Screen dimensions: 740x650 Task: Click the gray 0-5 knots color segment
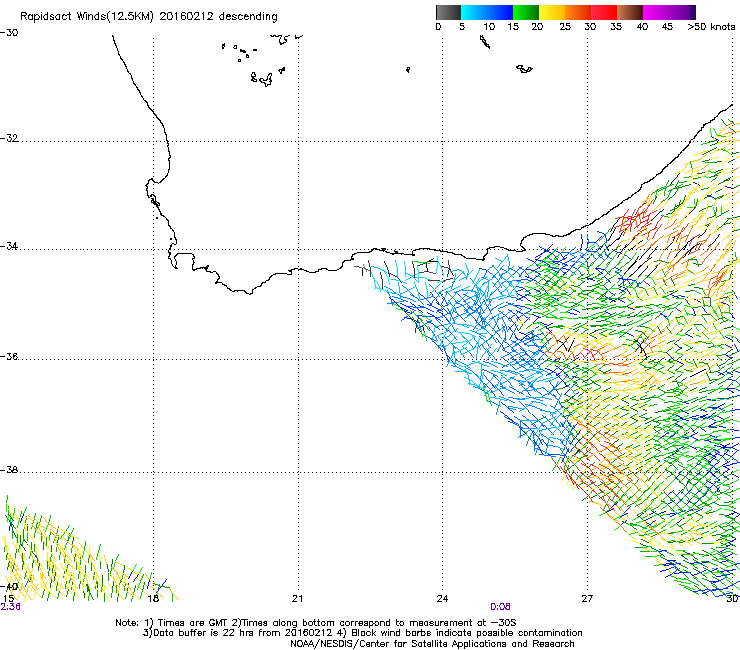point(448,12)
